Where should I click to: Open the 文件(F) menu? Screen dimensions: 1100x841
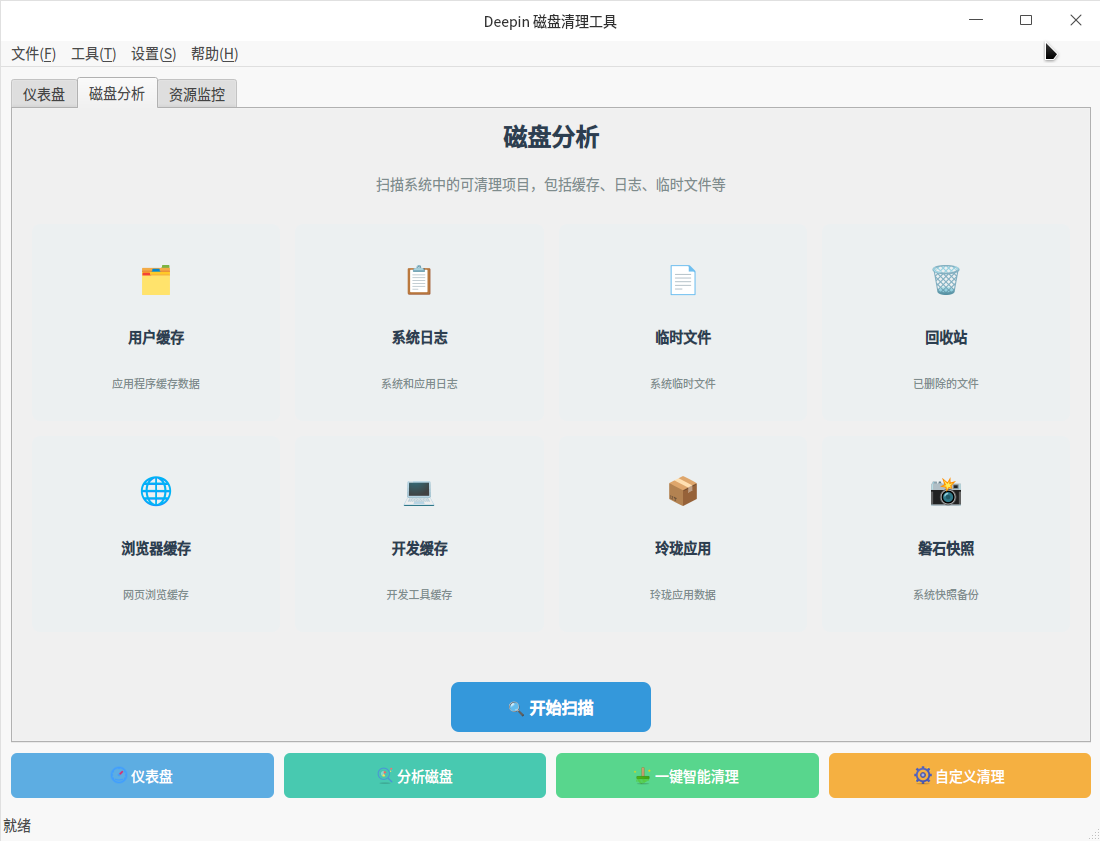[x=33, y=54]
